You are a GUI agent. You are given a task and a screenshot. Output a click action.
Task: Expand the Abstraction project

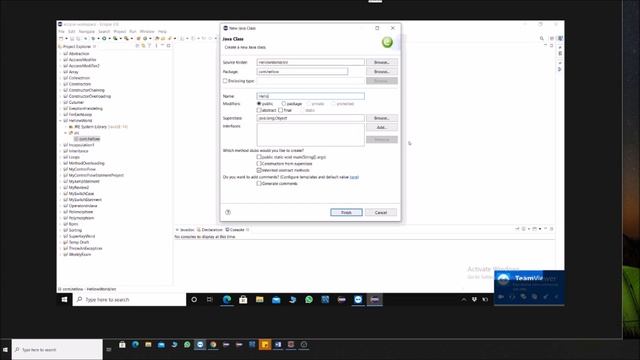pos(60,53)
